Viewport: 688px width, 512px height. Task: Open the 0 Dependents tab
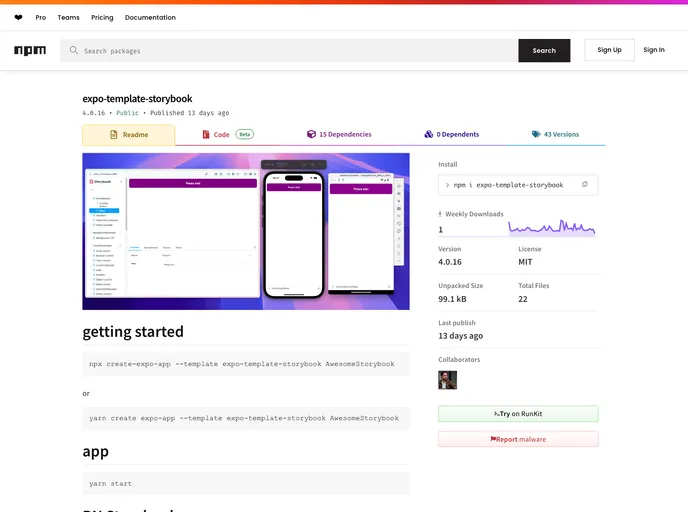coord(452,134)
